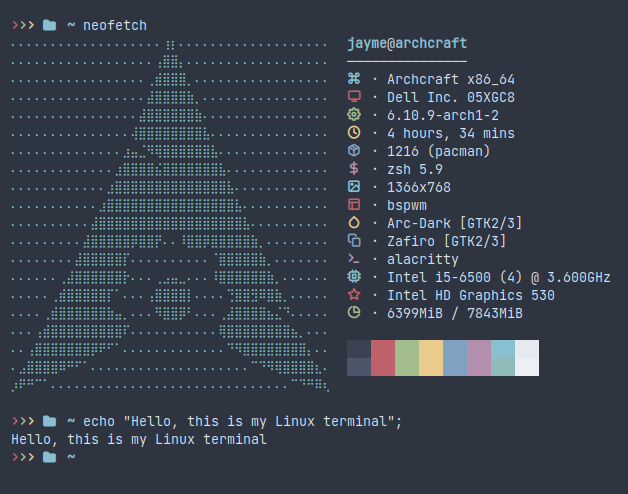This screenshot has width=628, height=494.
Task: Click the output Hello, this is my Linux terminal
Action: (139, 440)
